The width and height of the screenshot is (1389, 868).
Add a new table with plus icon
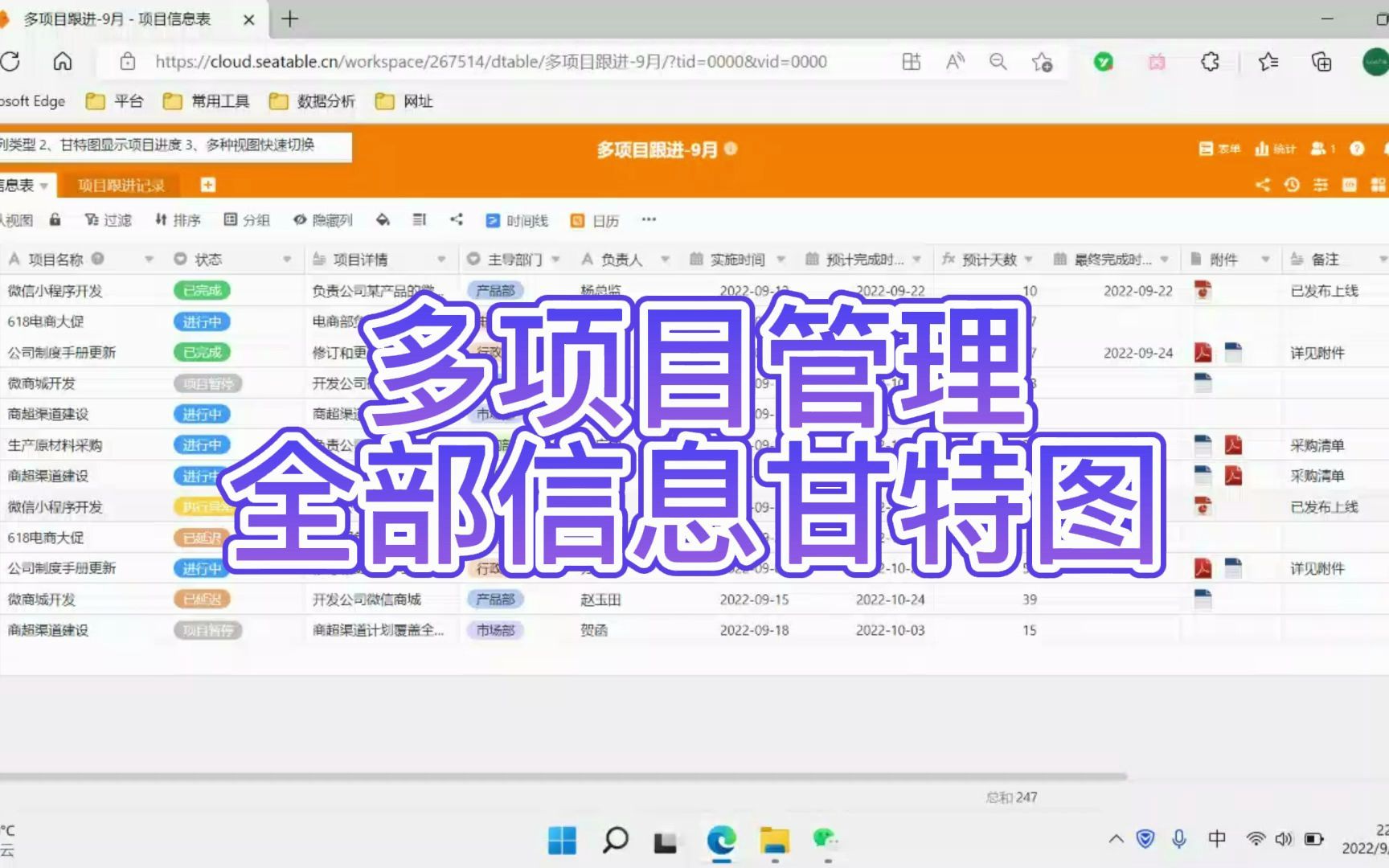tap(208, 185)
